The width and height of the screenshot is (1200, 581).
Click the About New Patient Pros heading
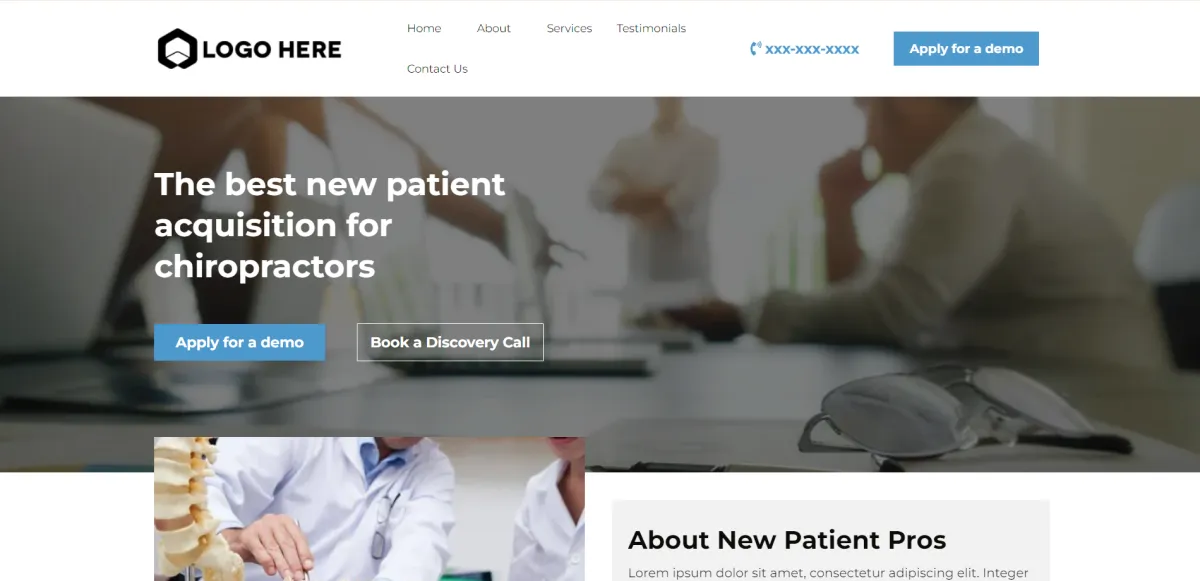point(787,540)
